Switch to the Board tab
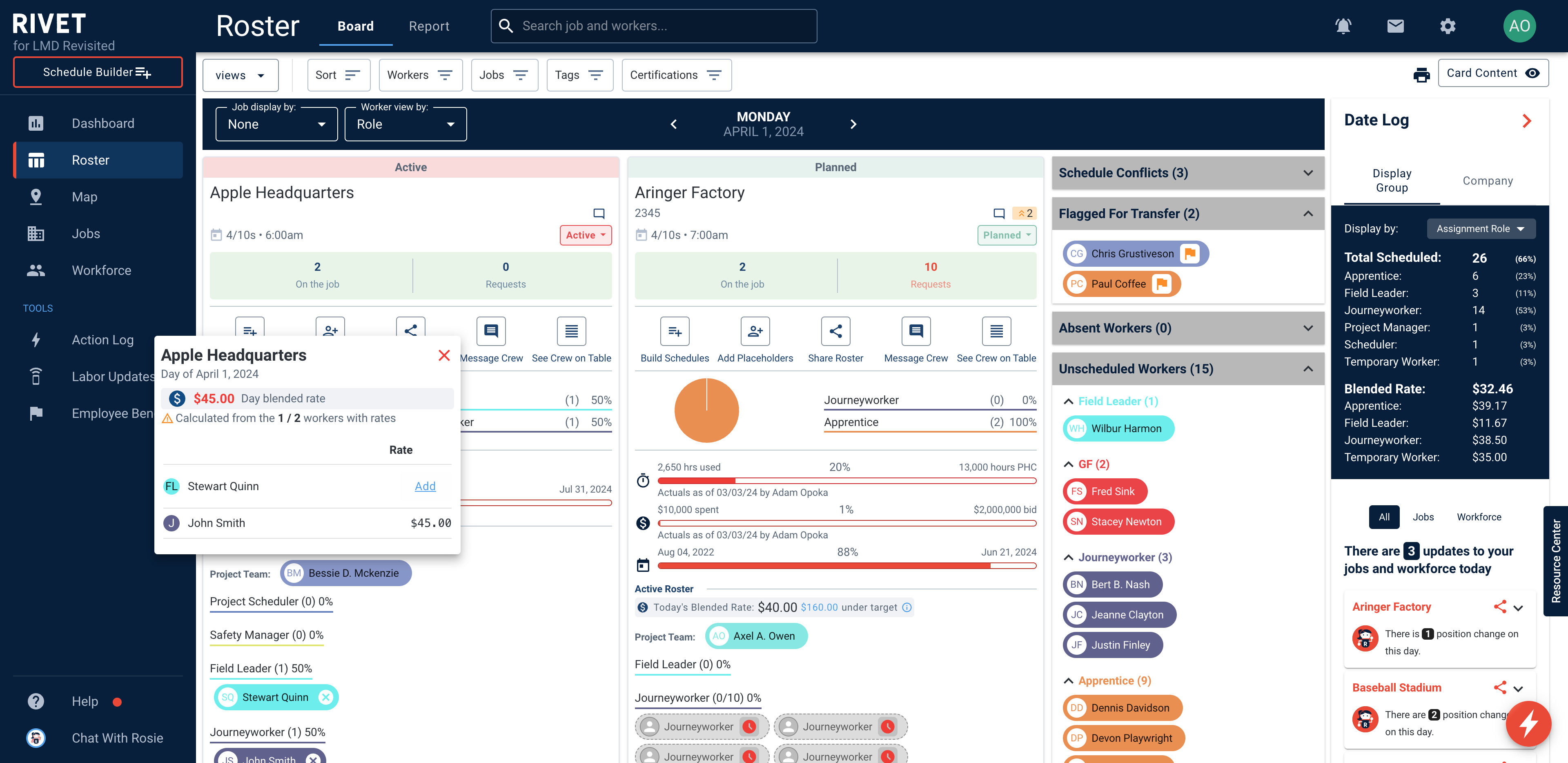Screen dimensions: 1568x763 tap(356, 26)
